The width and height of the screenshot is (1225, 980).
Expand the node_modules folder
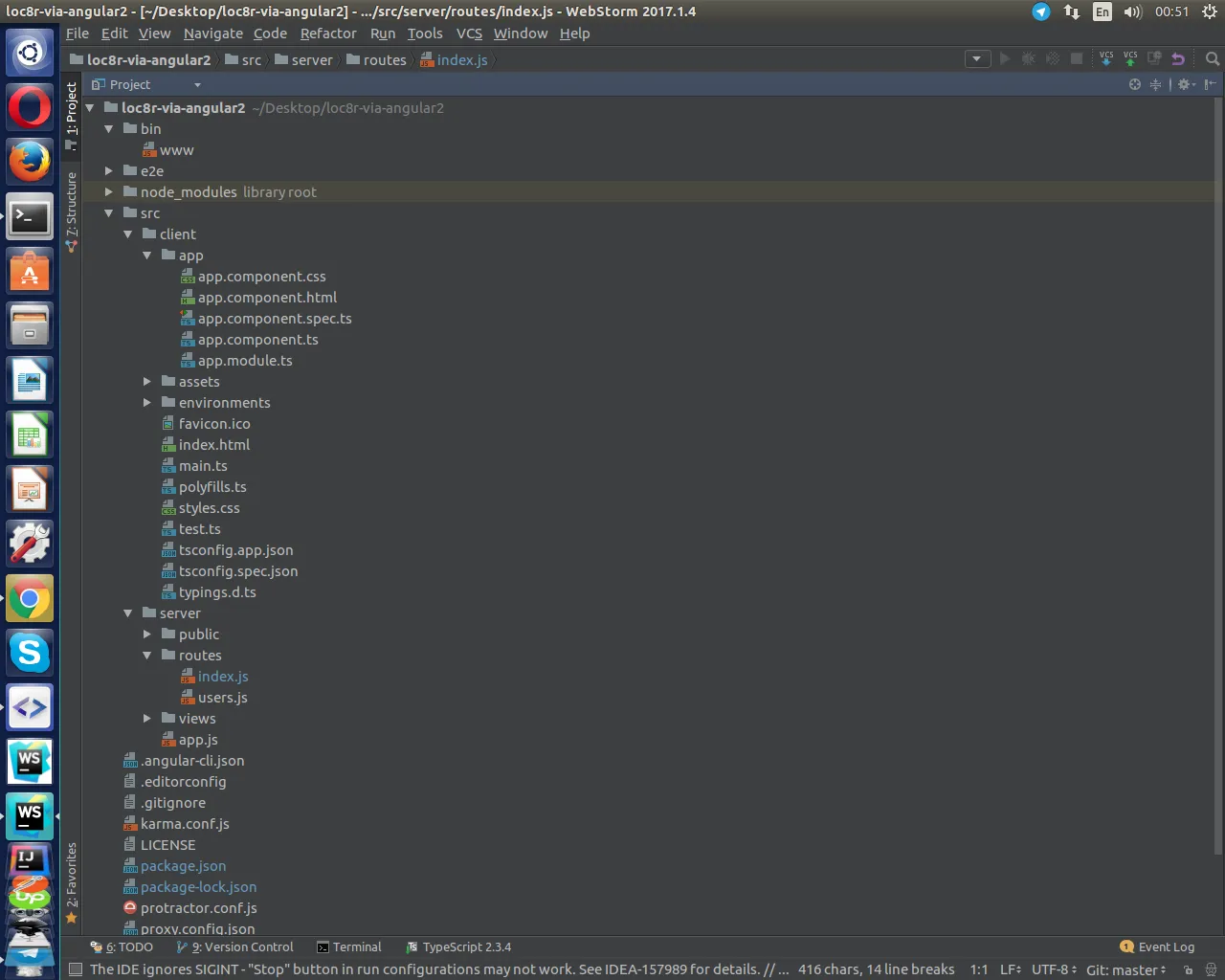109,192
